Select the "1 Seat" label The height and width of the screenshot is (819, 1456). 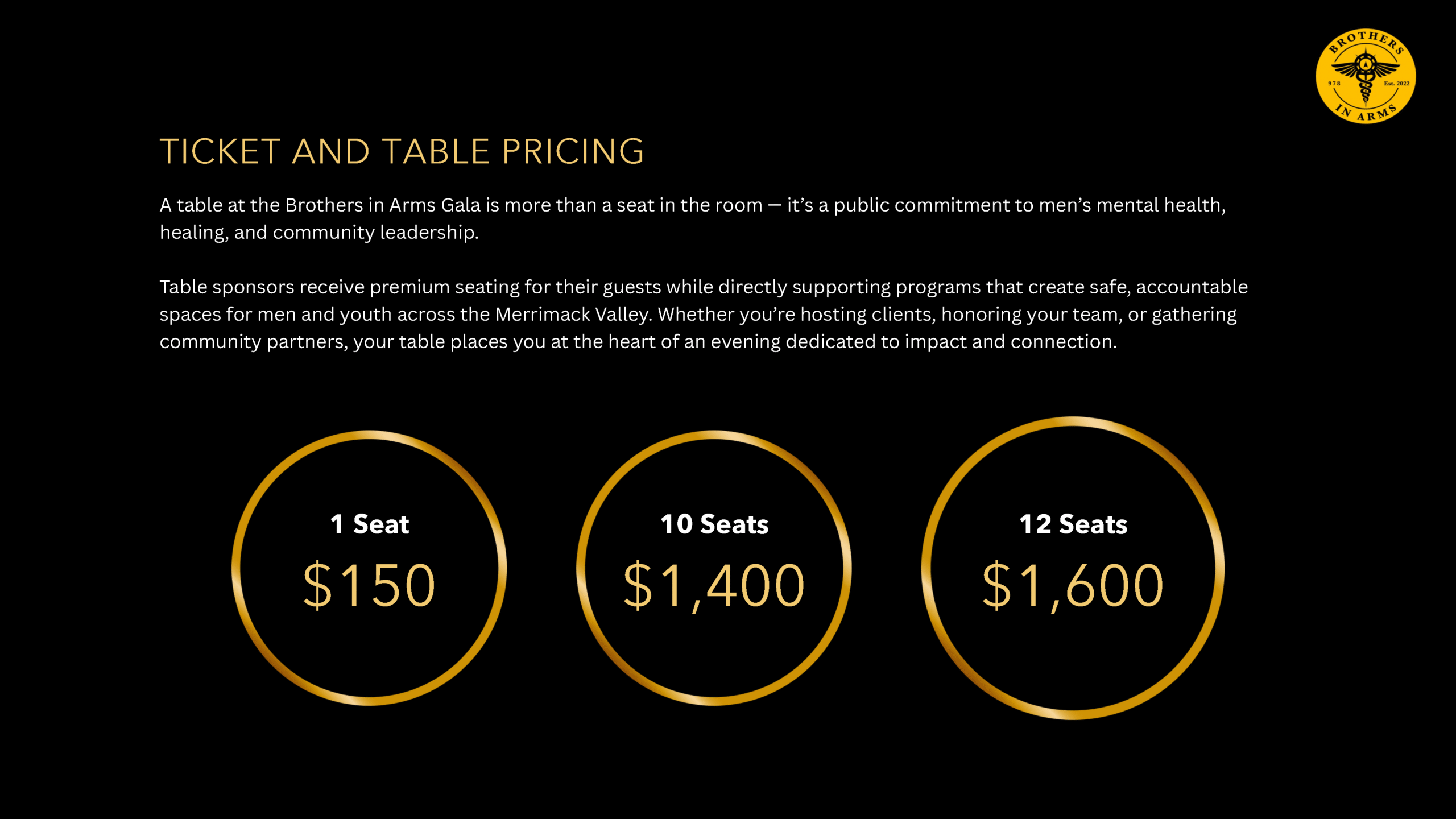tap(370, 524)
